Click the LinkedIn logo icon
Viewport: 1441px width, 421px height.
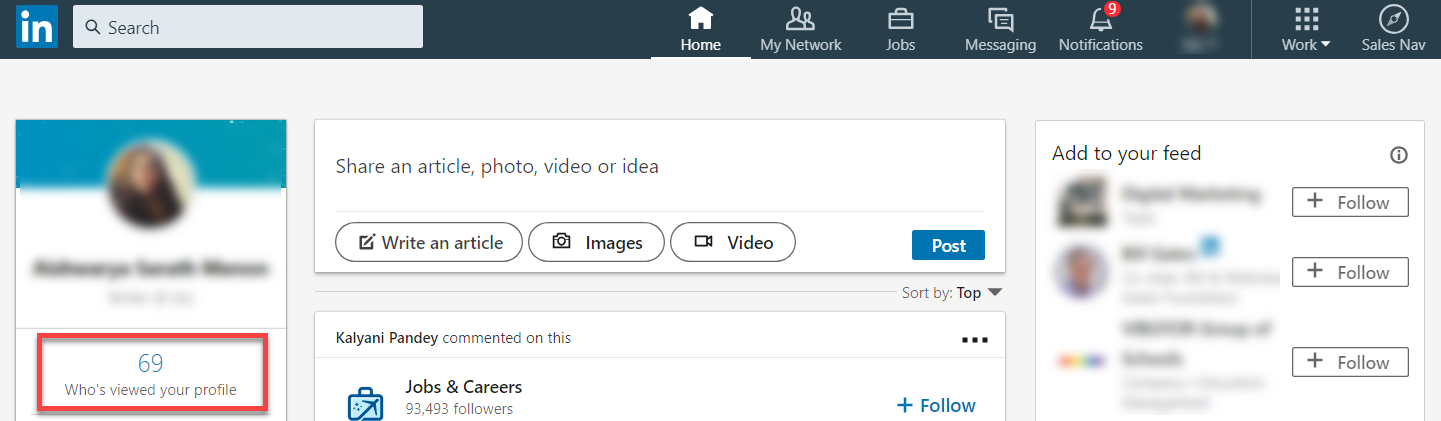click(36, 27)
